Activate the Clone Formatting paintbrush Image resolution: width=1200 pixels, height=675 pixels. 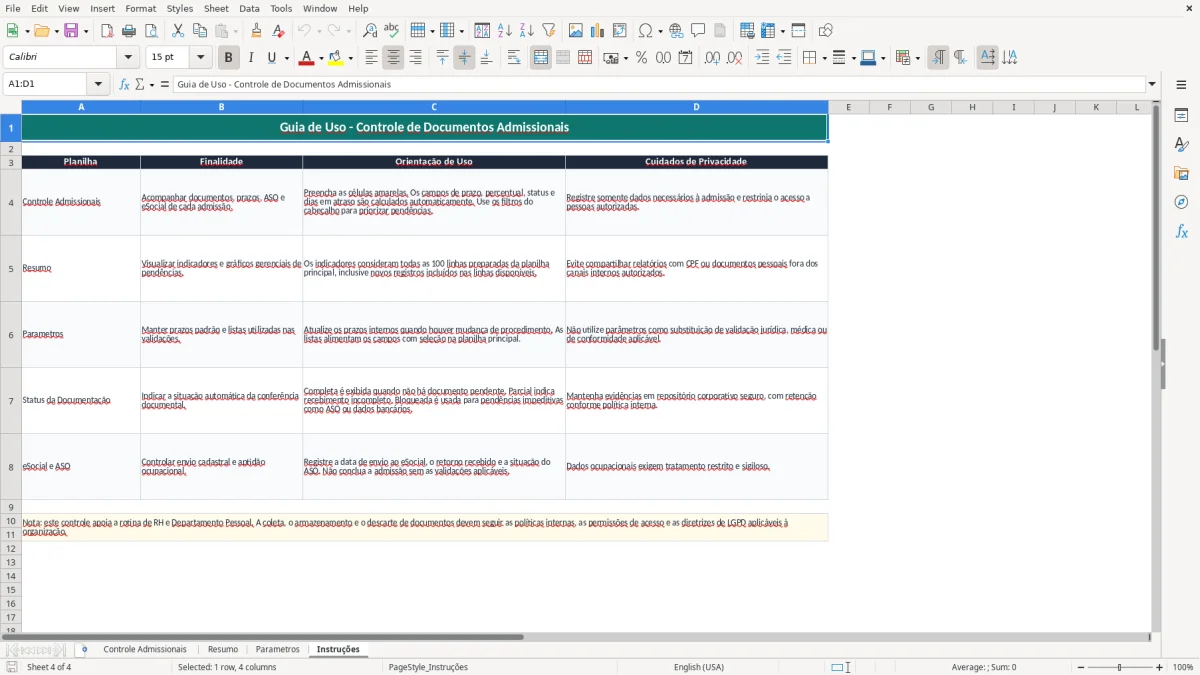(x=256, y=31)
